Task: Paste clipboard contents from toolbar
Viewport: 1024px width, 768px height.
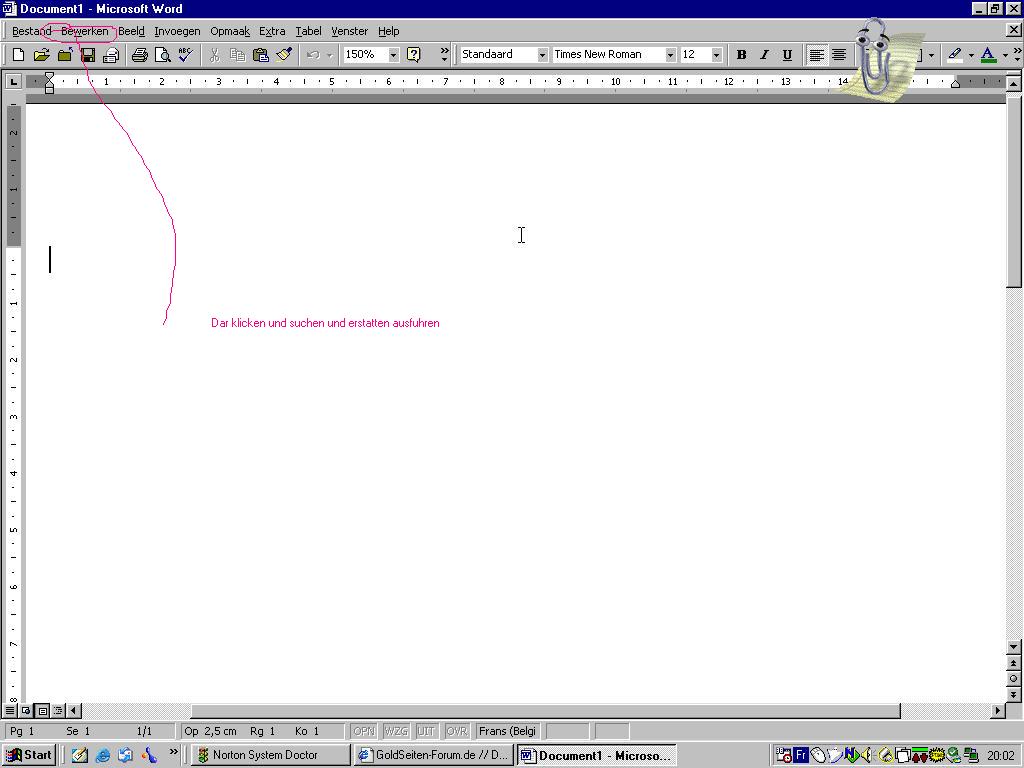Action: click(261, 55)
